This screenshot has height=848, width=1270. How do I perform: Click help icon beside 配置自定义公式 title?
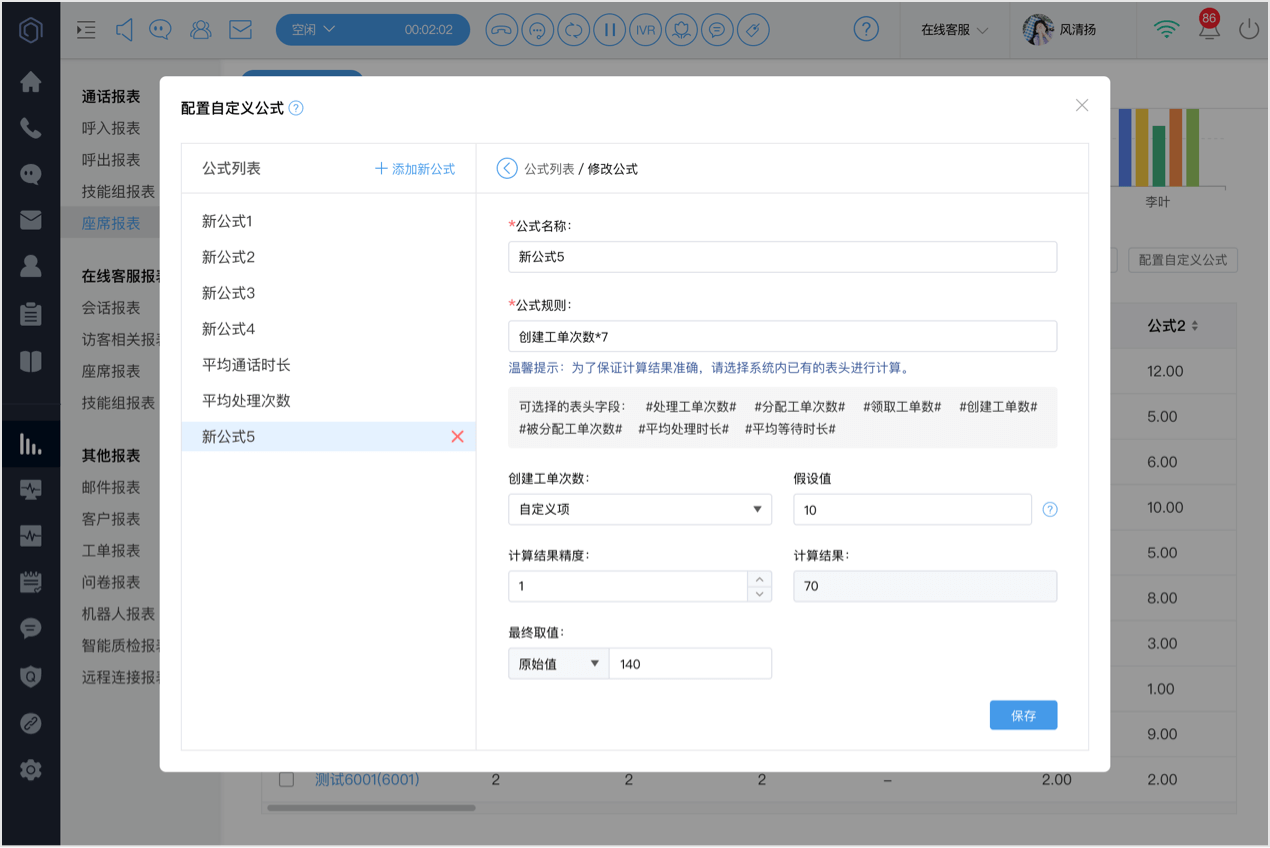click(x=296, y=108)
